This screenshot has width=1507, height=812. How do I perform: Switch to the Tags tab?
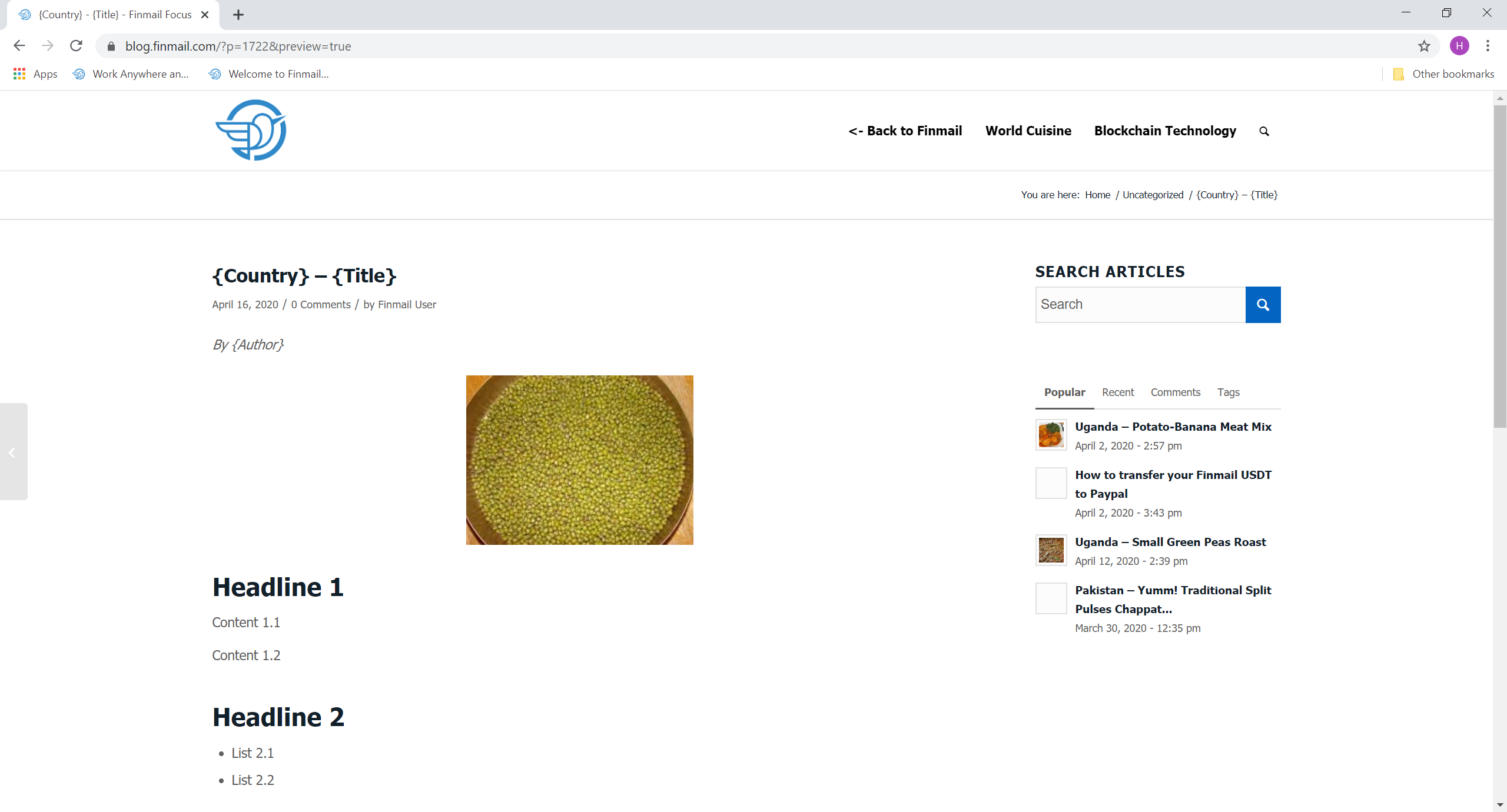pyautogui.click(x=1228, y=392)
